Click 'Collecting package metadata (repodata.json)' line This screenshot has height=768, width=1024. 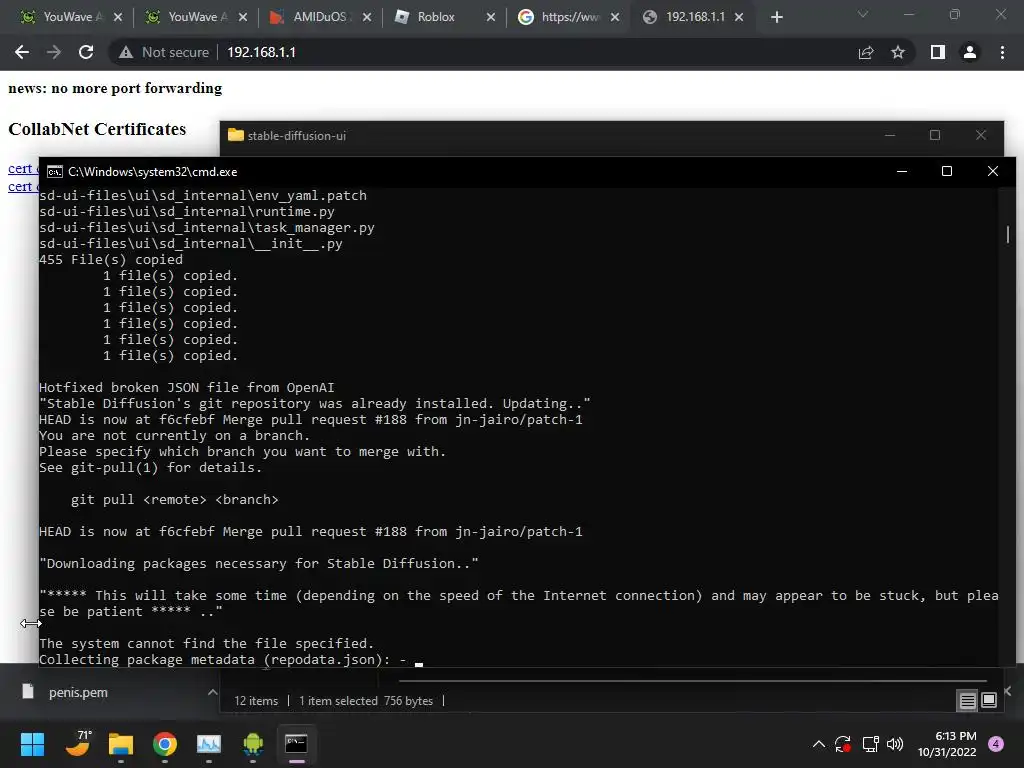click(214, 660)
